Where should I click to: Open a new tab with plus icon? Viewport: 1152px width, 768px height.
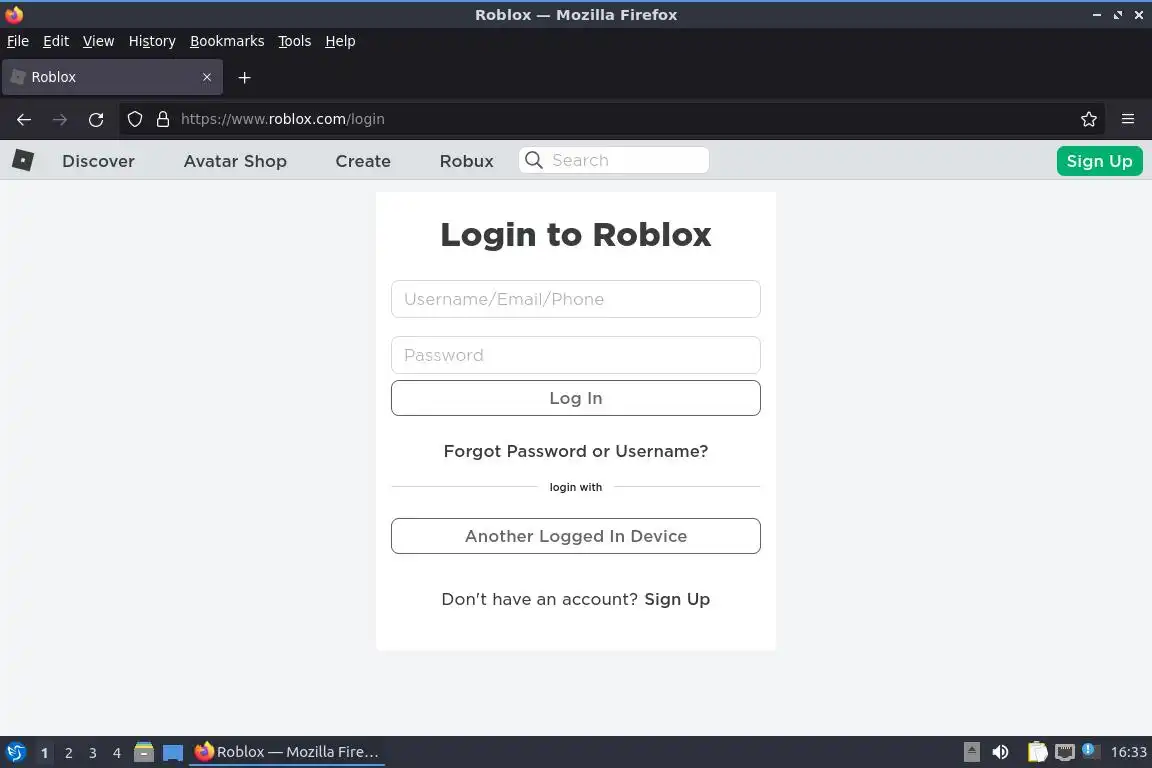(x=245, y=77)
